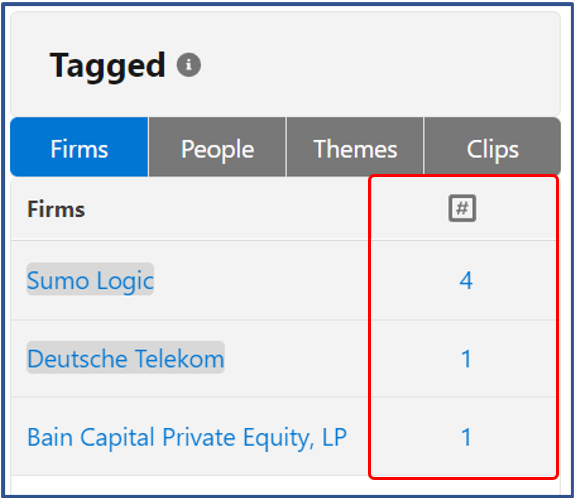Switch to the Firms tab
Image resolution: width=574 pixels, height=499 pixels.
(x=79, y=148)
